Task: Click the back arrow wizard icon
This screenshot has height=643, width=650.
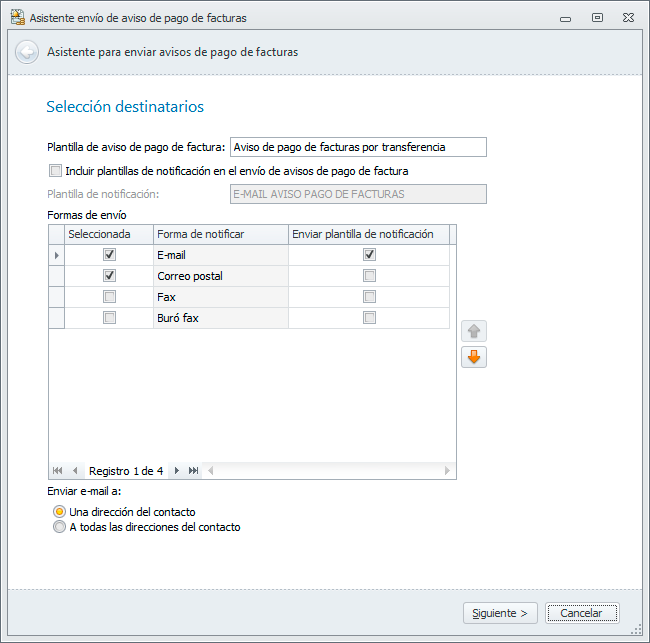Action: [x=27, y=52]
